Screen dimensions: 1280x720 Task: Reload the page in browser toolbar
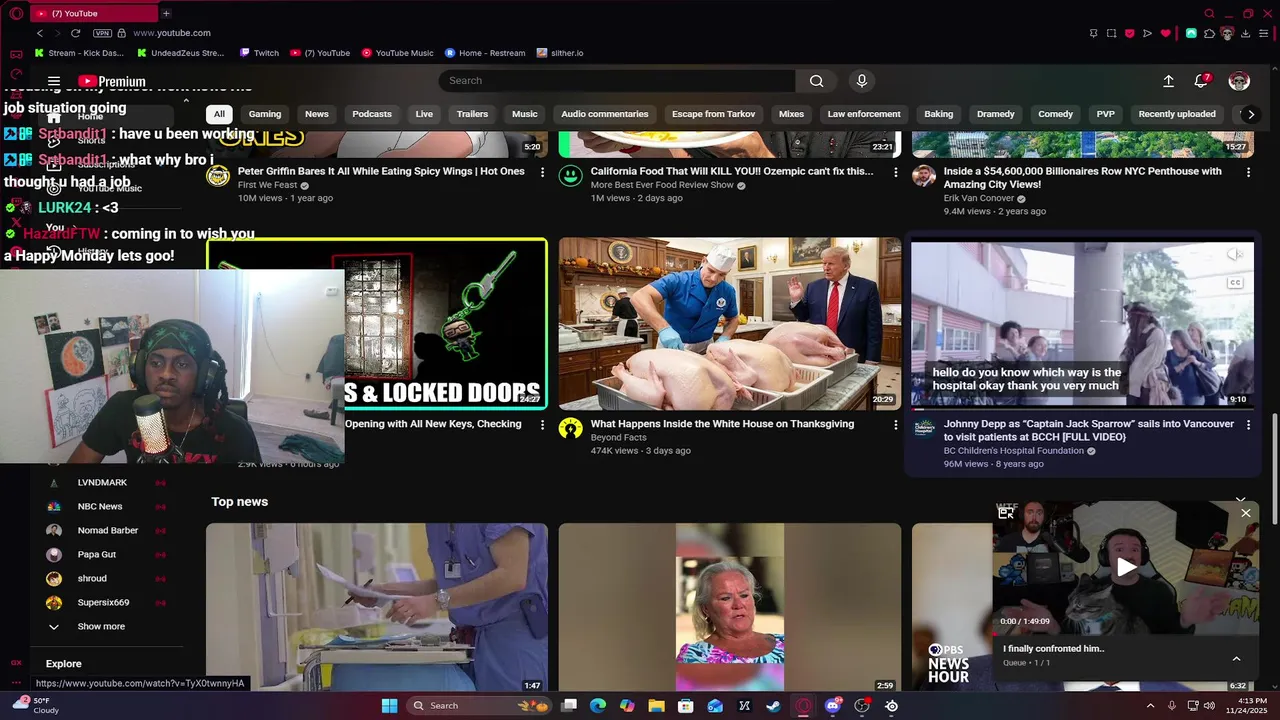(75, 33)
